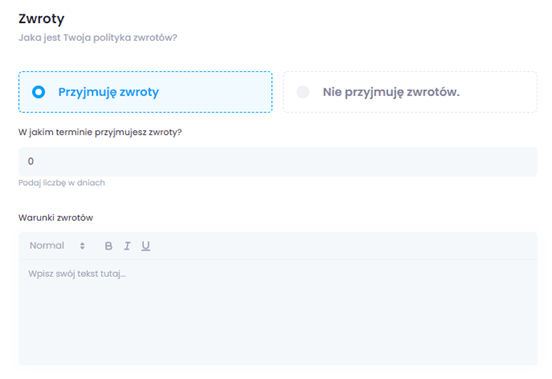Click the up-down arrows beside Normal
Image resolution: width=552 pixels, height=379 pixels.
click(x=82, y=246)
